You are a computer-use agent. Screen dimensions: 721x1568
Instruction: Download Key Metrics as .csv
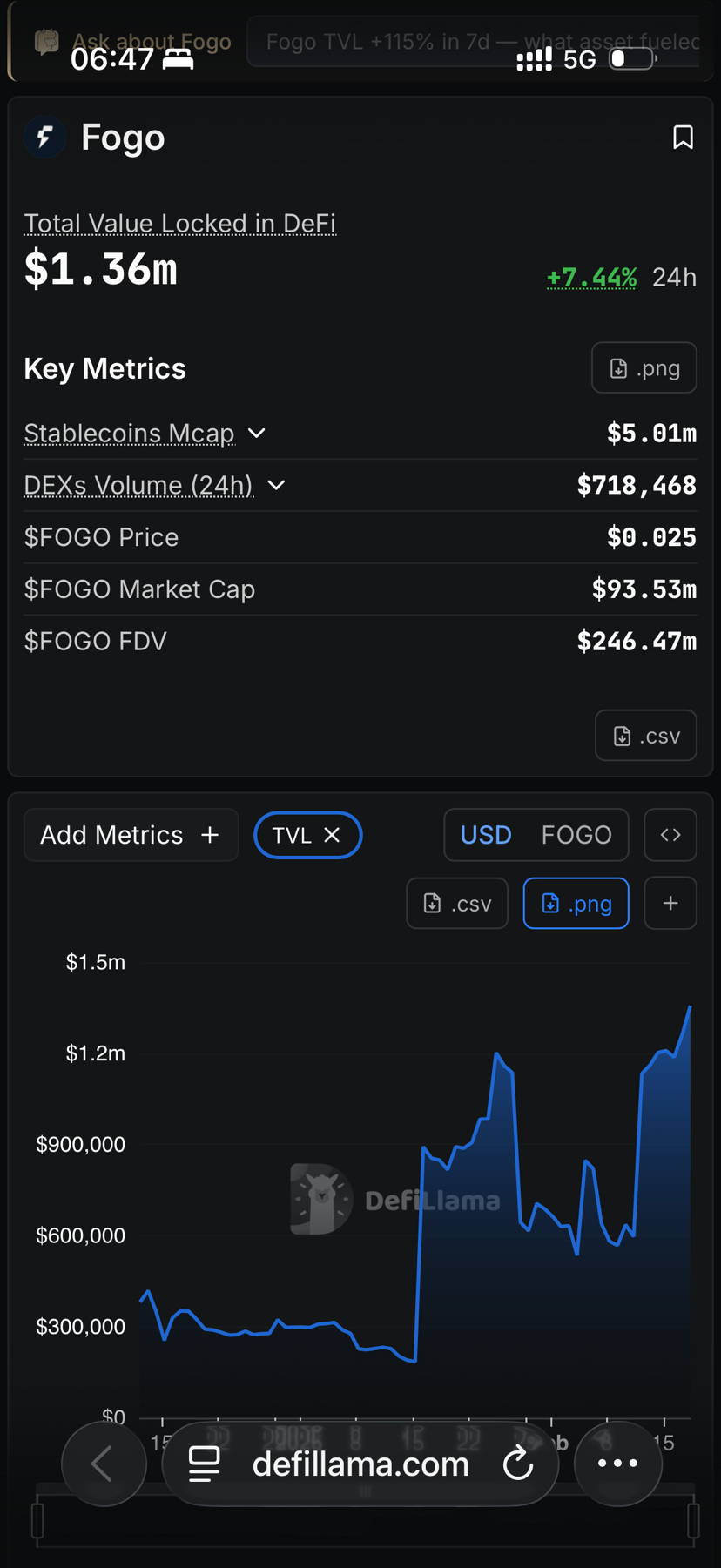[645, 736]
